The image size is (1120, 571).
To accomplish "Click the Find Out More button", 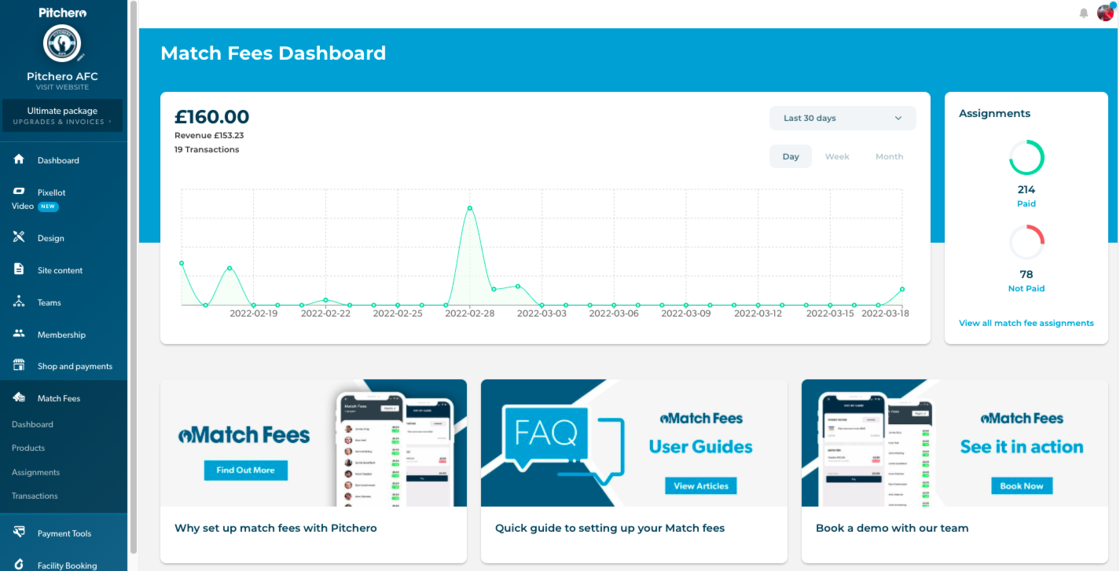I will pyautogui.click(x=246, y=470).
